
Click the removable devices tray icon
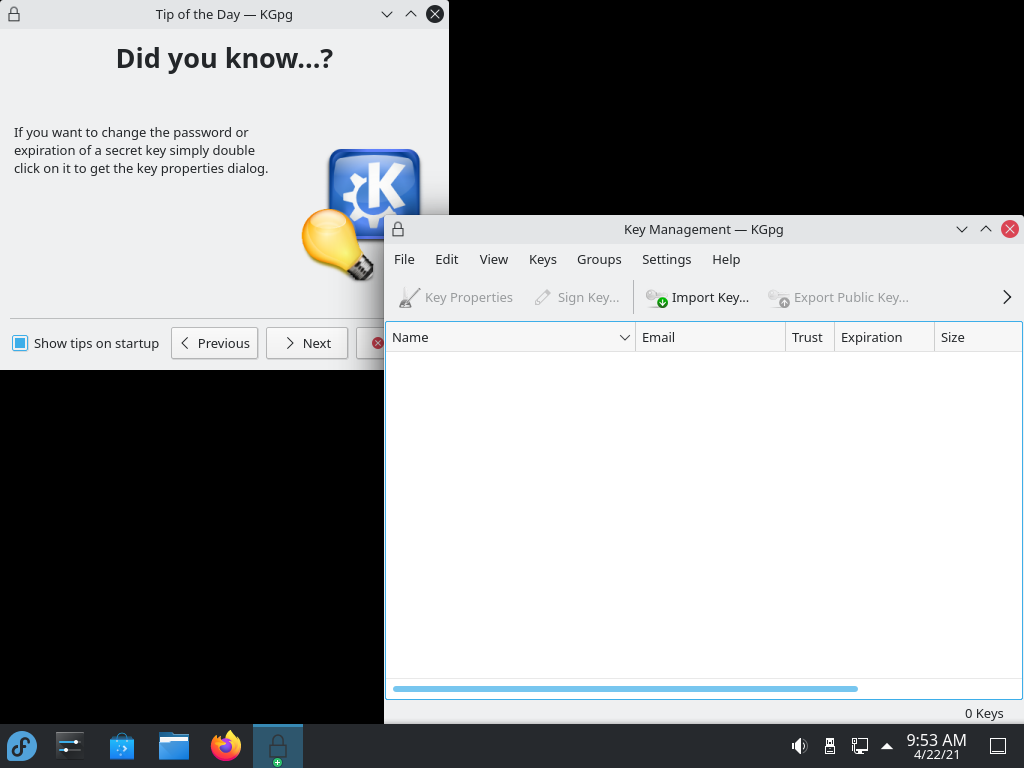coord(830,746)
